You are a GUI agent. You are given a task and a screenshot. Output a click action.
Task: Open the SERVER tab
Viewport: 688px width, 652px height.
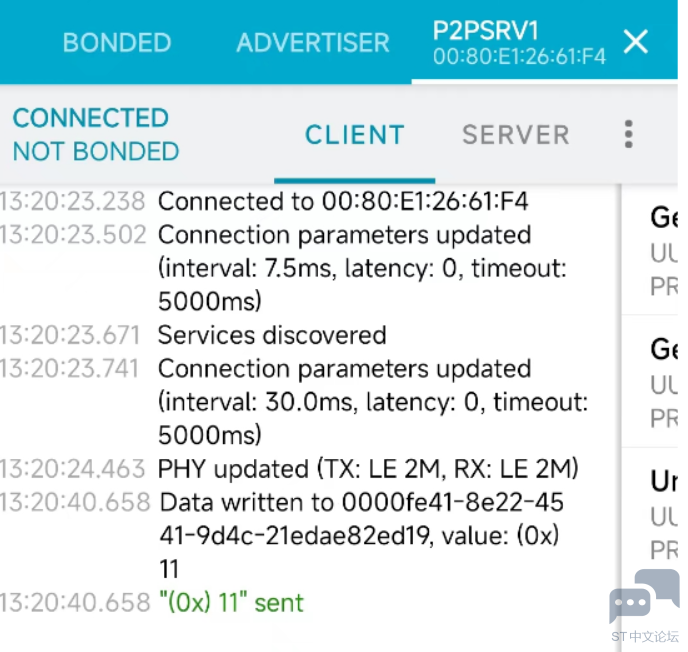click(x=515, y=135)
